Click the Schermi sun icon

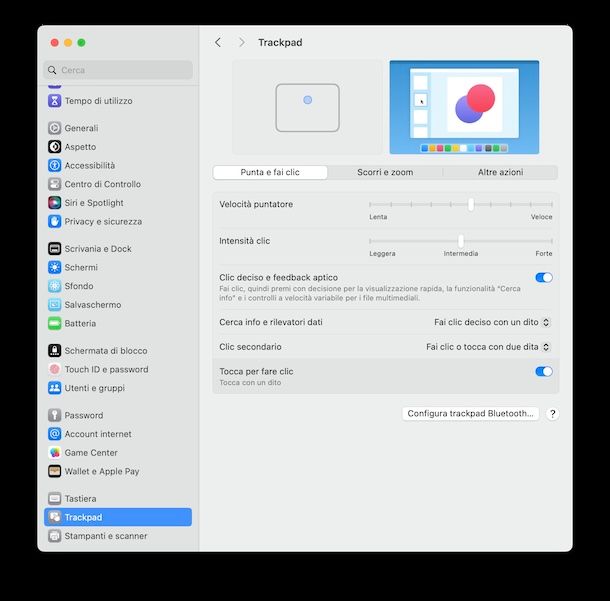pyautogui.click(x=54, y=267)
